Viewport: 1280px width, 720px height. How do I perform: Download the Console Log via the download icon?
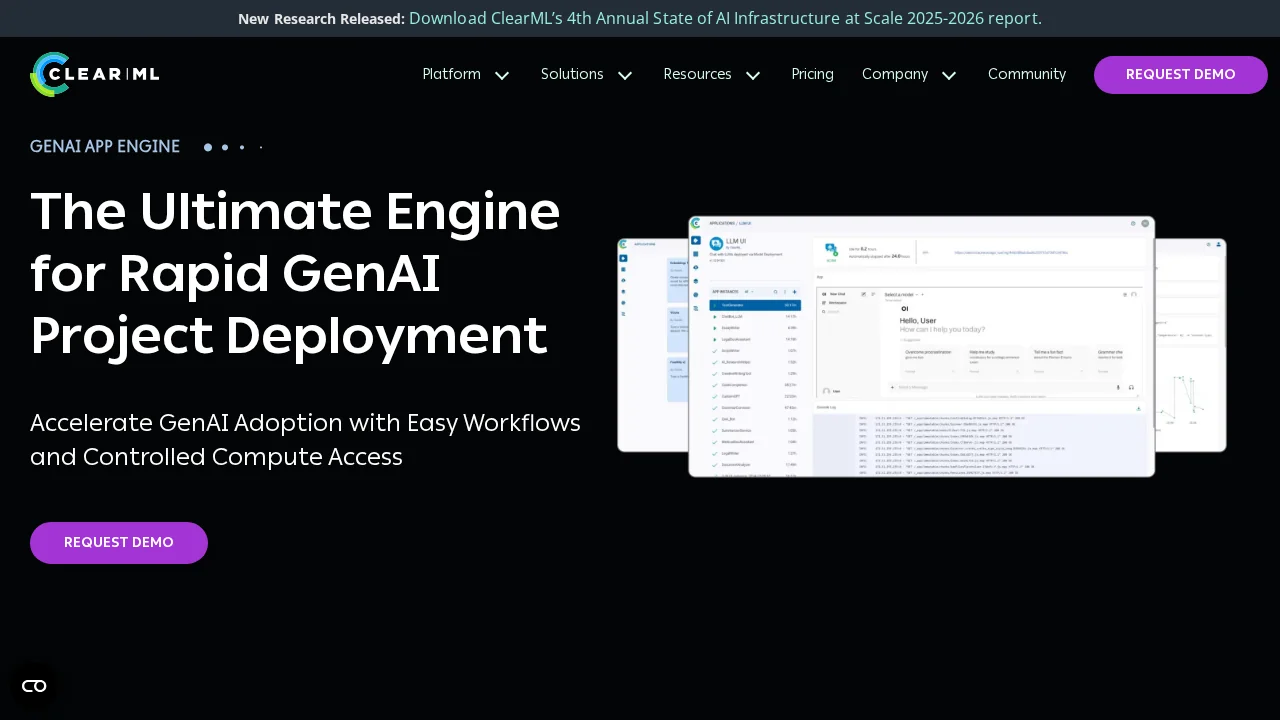click(x=1138, y=408)
